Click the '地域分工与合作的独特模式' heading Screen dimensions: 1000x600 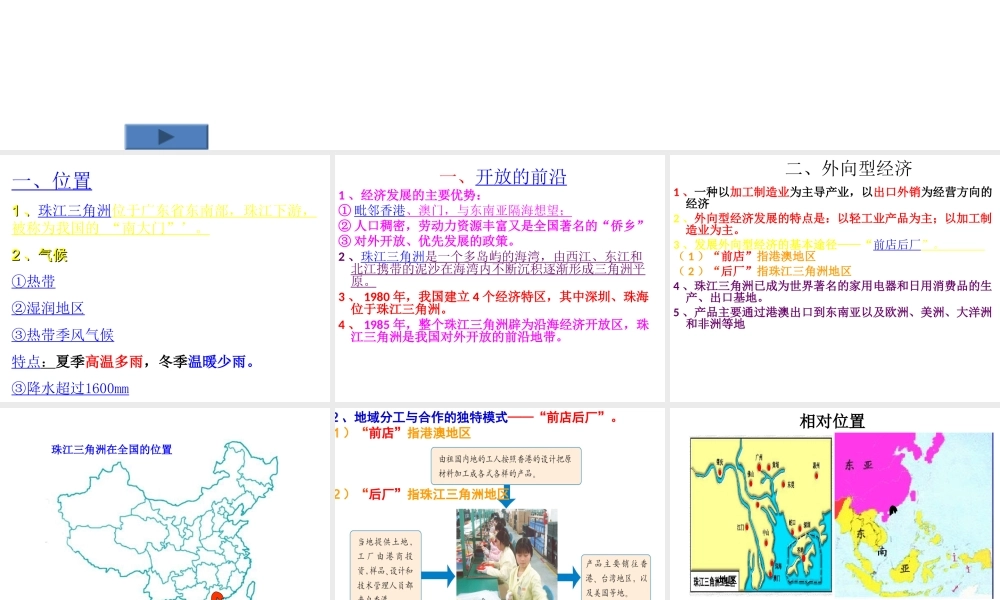(x=430, y=417)
